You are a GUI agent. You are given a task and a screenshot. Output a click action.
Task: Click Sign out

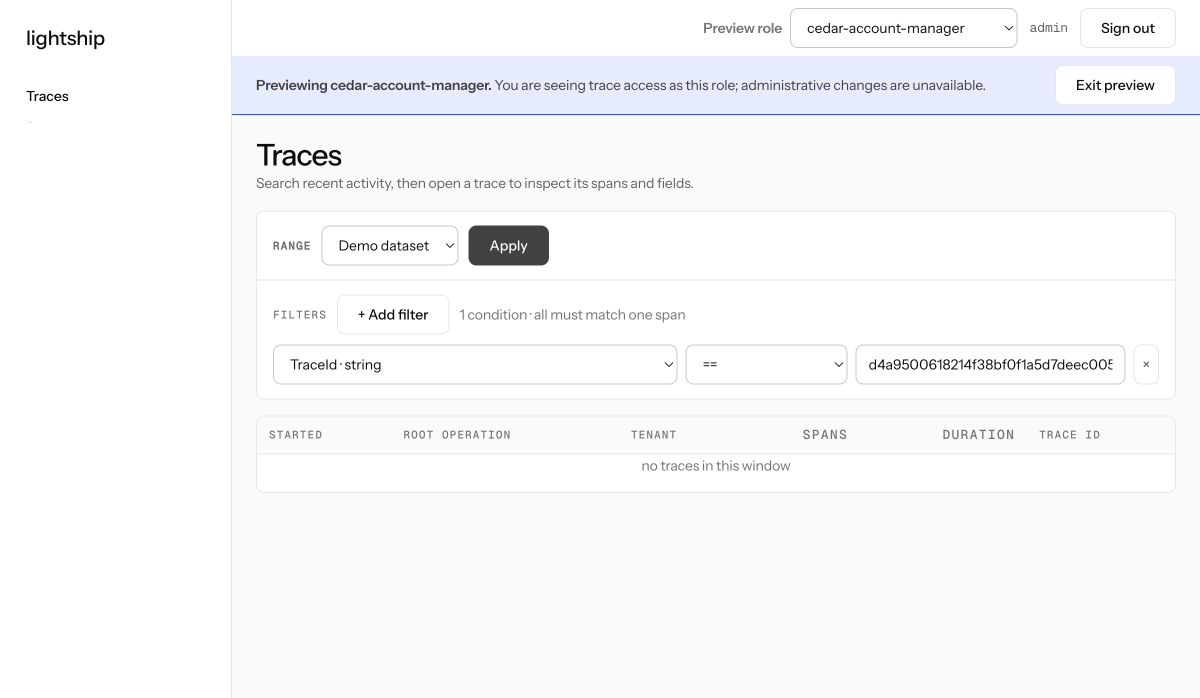point(1128,28)
